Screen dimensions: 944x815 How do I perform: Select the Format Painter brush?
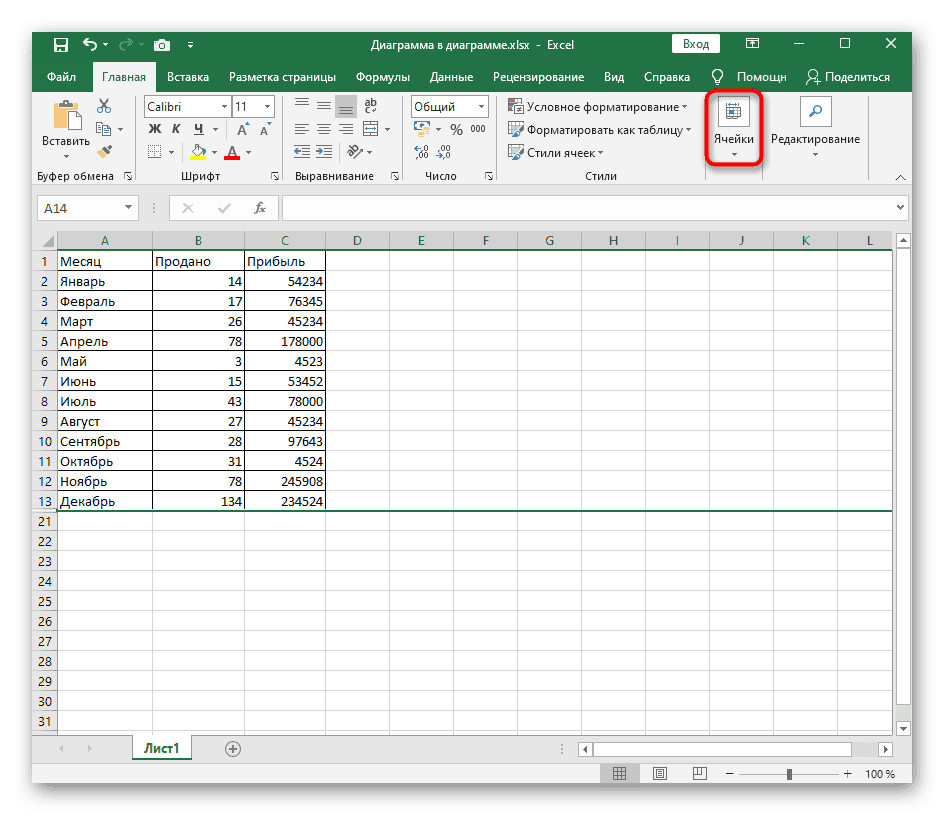[104, 151]
